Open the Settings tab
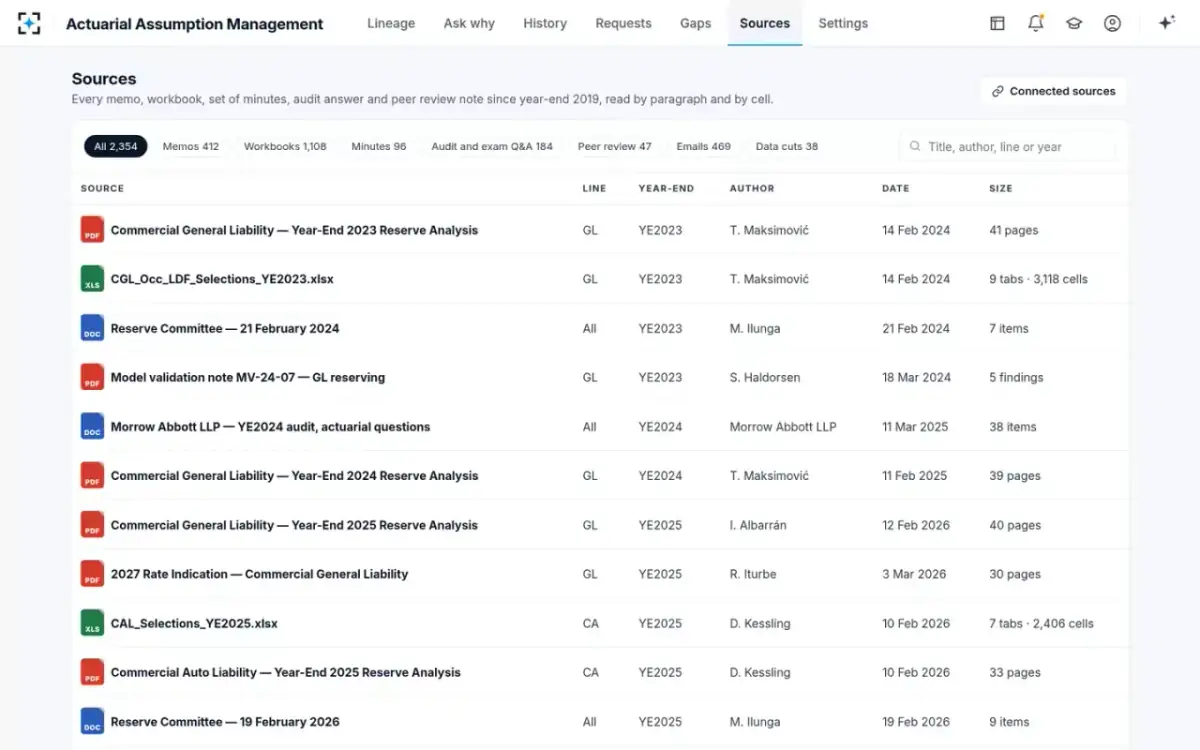The height and width of the screenshot is (750, 1200). (843, 23)
